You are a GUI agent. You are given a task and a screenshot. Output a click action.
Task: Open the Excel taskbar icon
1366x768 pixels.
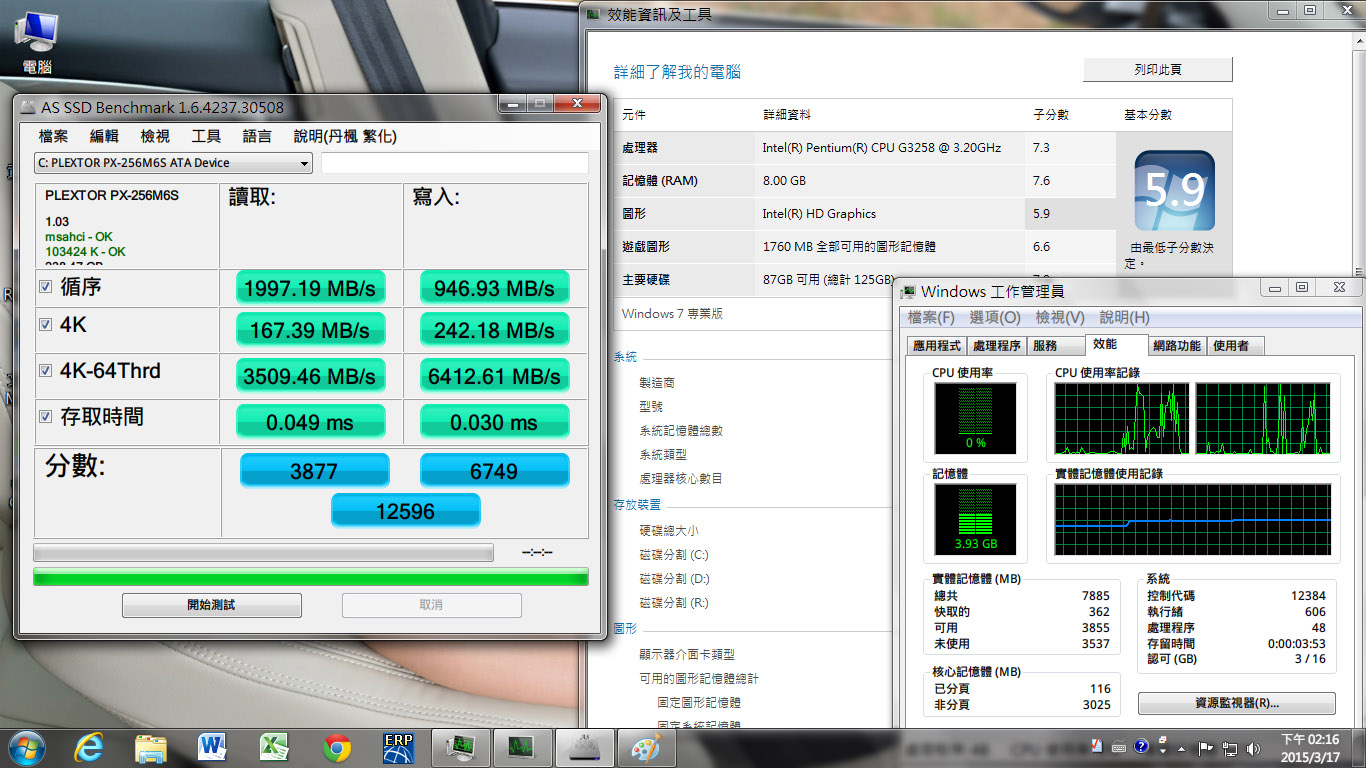tap(274, 747)
